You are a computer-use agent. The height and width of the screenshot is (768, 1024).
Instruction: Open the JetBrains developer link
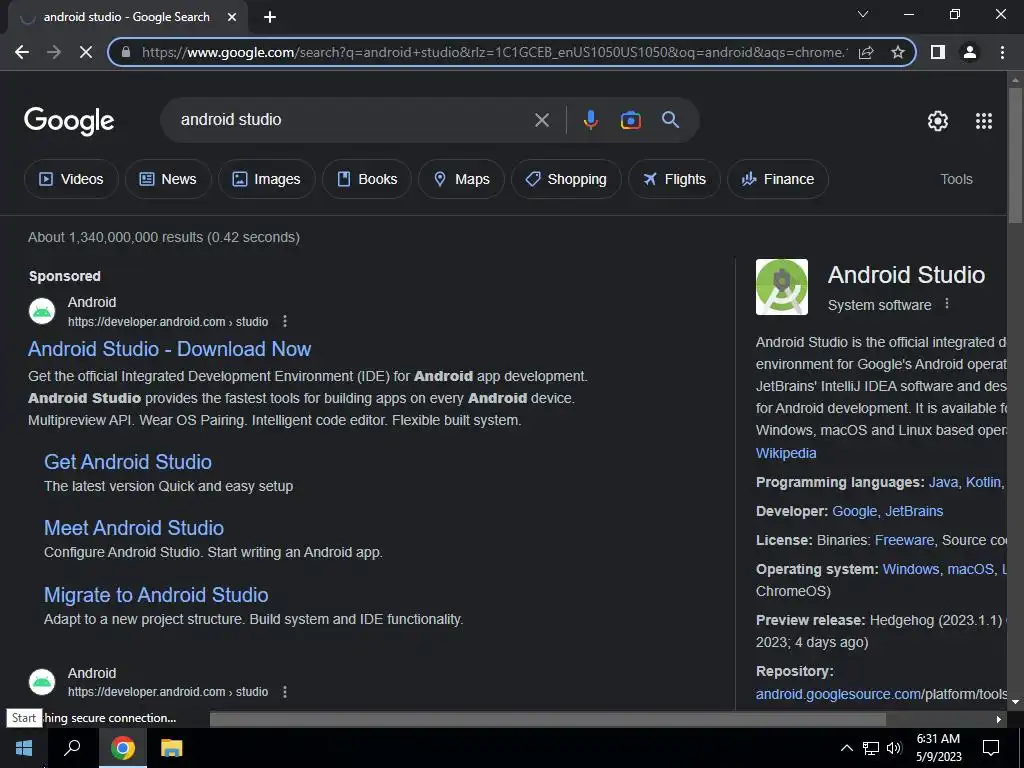click(914, 511)
